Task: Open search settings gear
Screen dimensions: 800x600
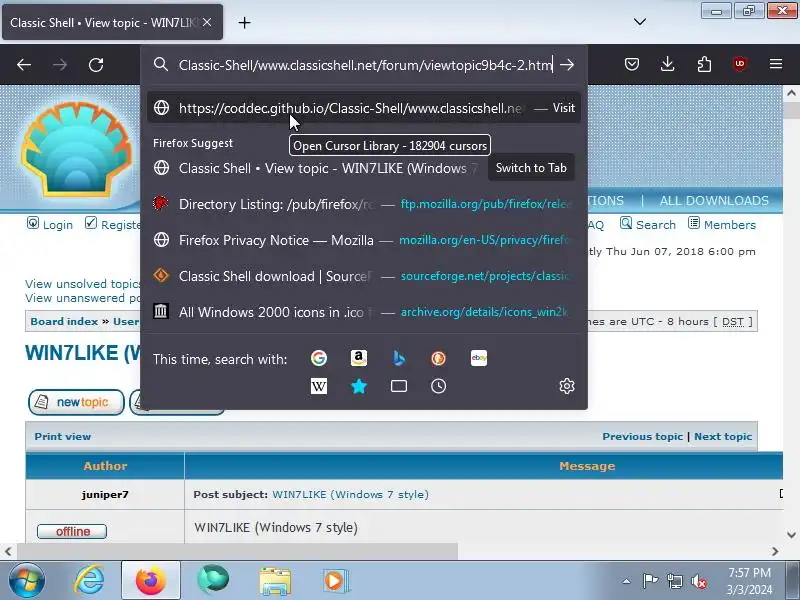Action: [567, 386]
